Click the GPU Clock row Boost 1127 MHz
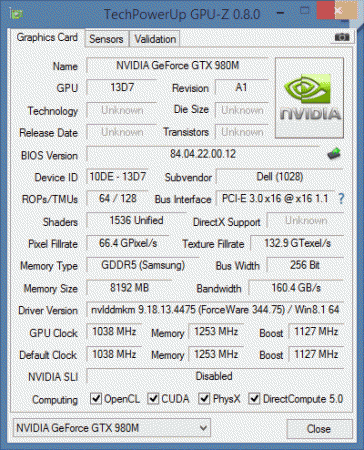The height and width of the screenshot is (450, 364). pyautogui.click(x=316, y=332)
